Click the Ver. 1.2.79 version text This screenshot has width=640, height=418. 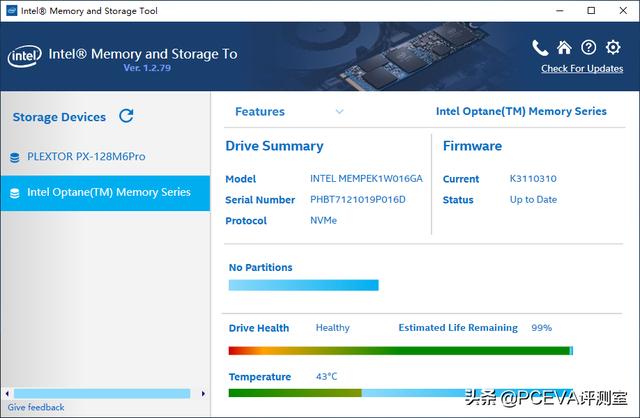click(x=147, y=68)
